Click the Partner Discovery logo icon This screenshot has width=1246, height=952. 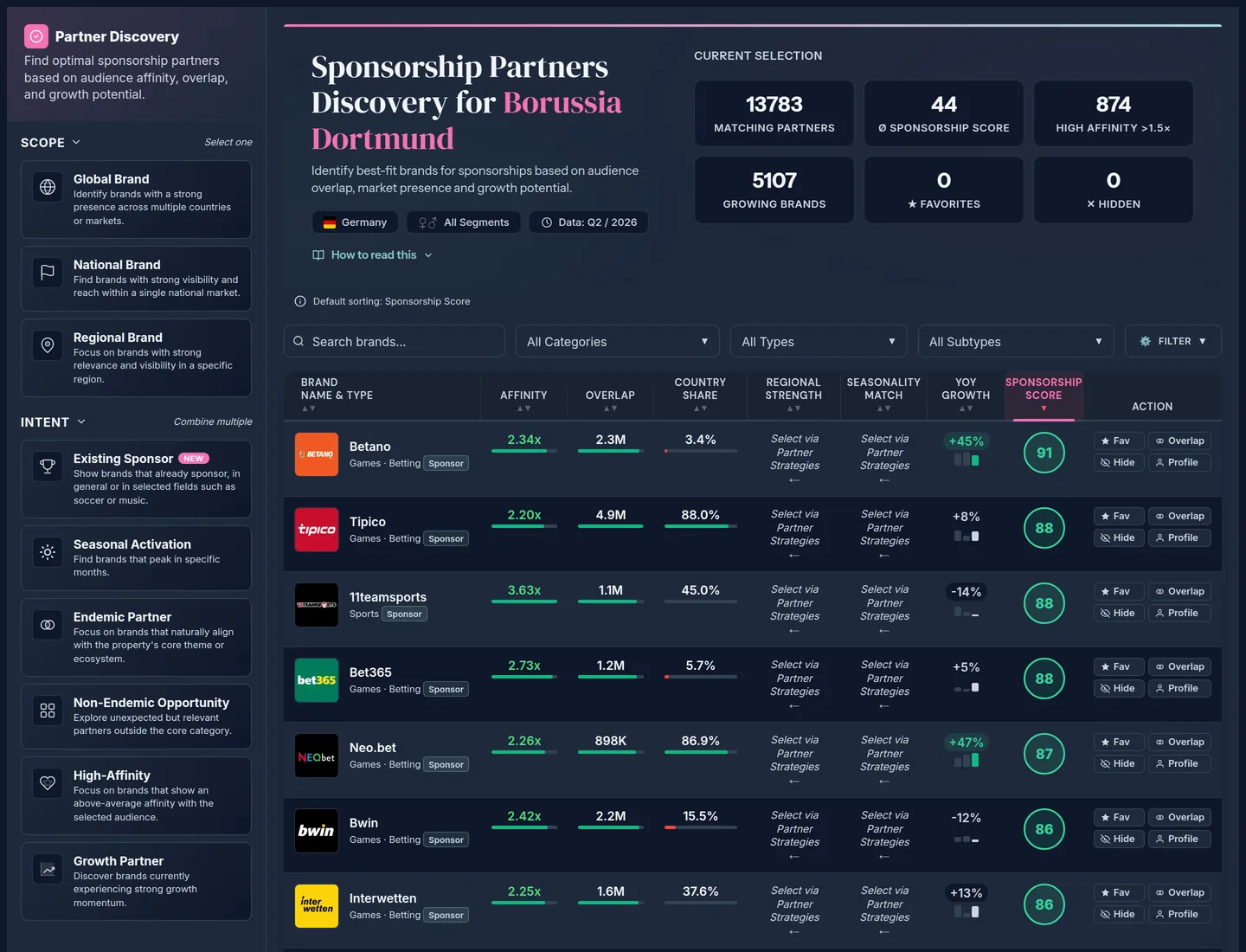36,36
